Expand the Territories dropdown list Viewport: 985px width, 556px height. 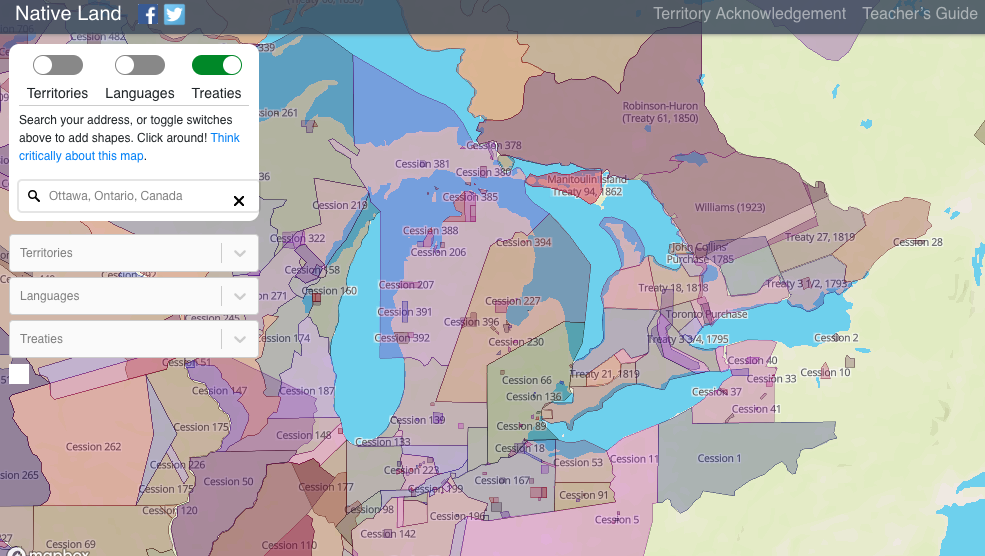(x=239, y=253)
